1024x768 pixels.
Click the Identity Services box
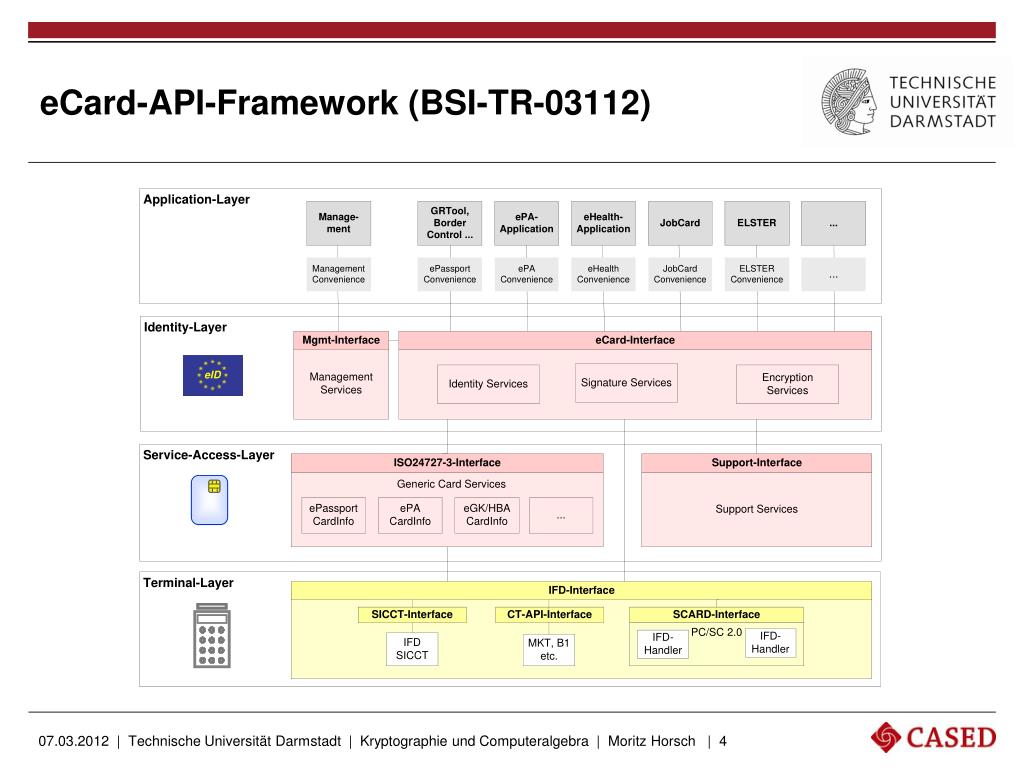click(488, 384)
